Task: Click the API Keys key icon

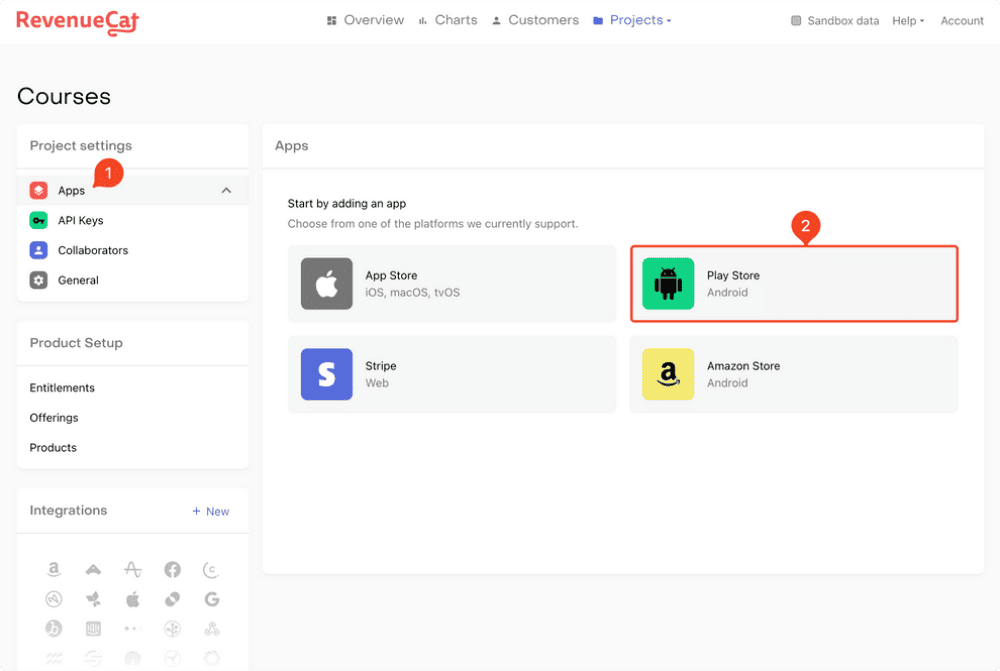Action: (38, 220)
